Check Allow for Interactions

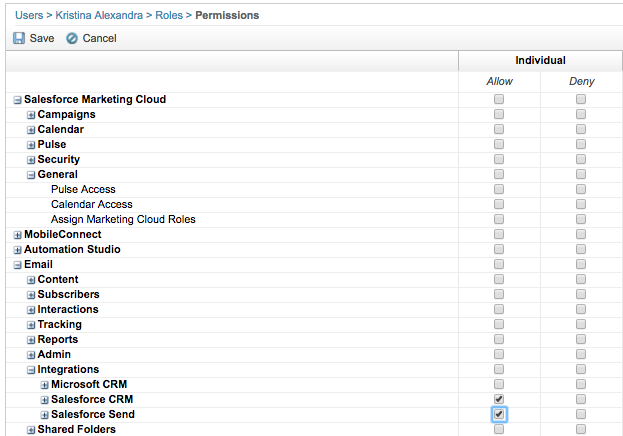pyautogui.click(x=499, y=309)
